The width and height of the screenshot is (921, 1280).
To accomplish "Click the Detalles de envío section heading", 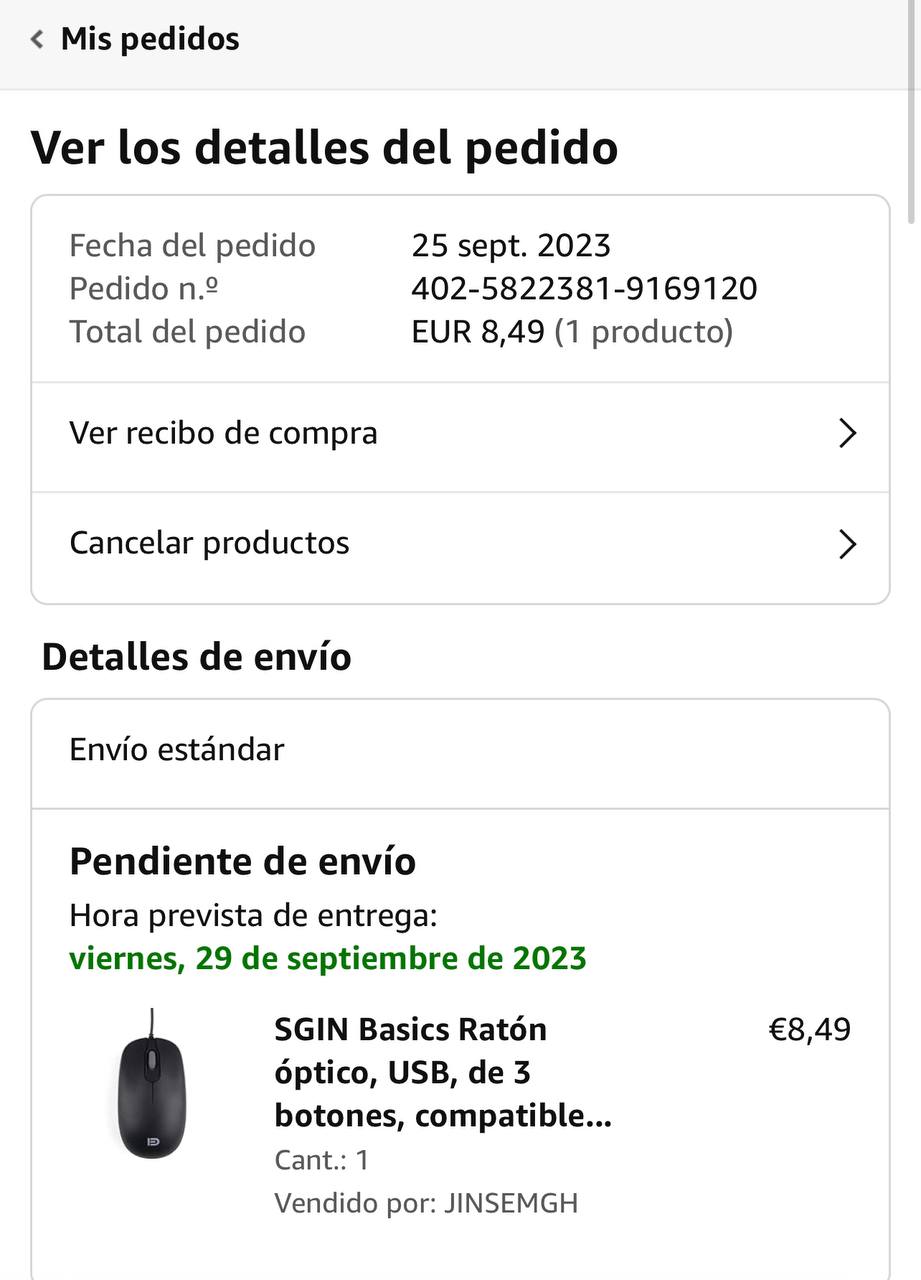I will tap(196, 657).
